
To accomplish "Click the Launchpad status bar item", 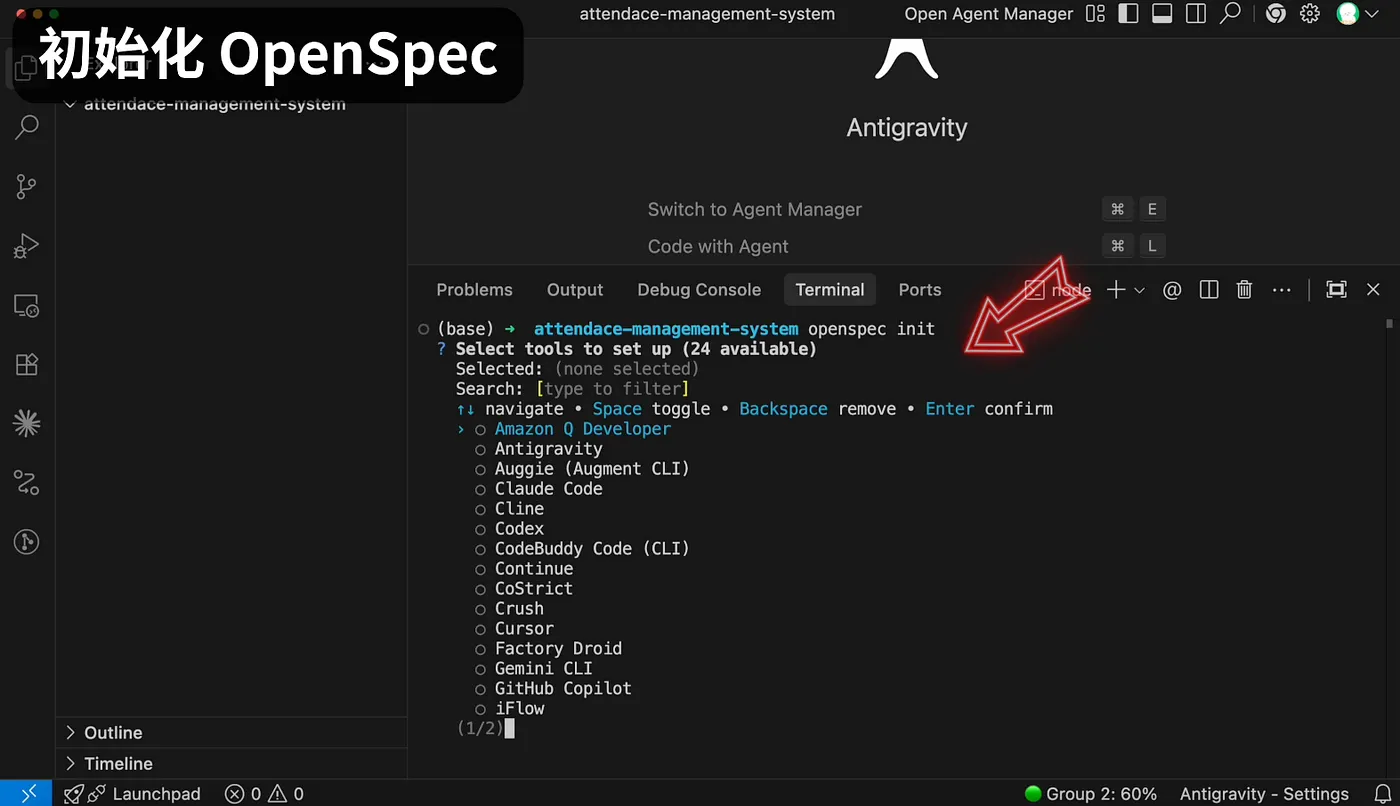I will click(132, 794).
